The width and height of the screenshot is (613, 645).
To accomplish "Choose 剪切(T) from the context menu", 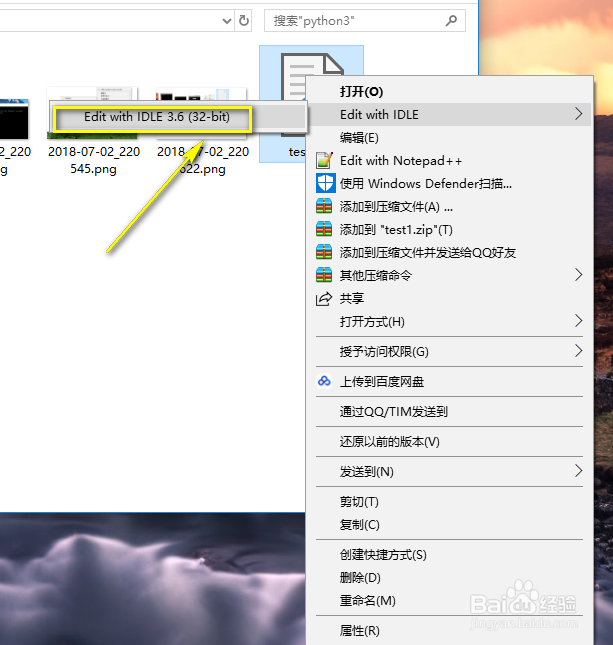I will [x=450, y=502].
